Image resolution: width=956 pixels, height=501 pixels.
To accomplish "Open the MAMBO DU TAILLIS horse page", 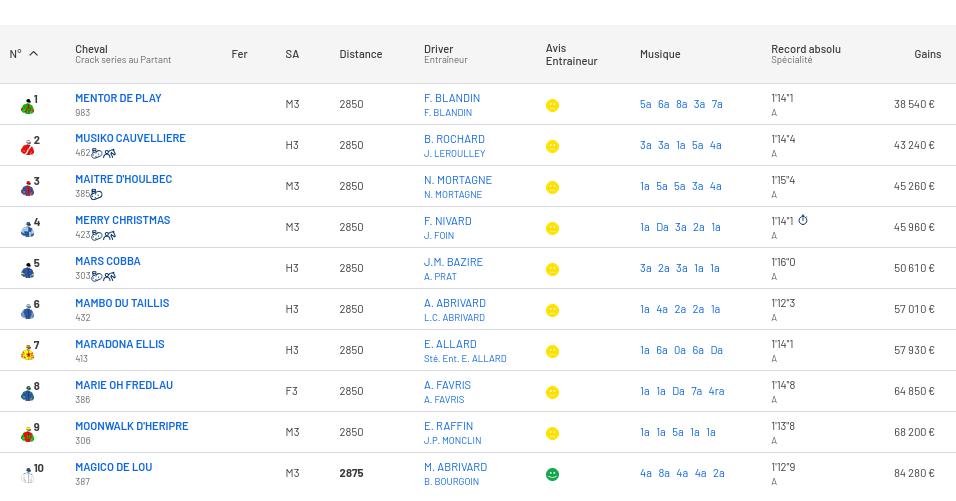I will tap(122, 303).
